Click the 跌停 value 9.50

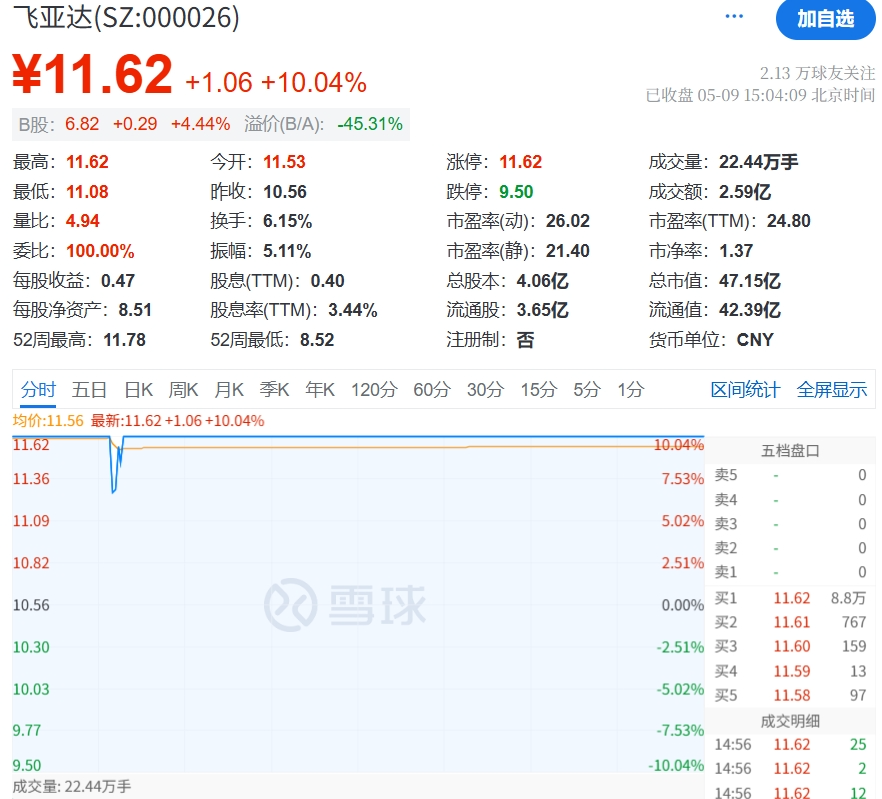click(x=516, y=192)
